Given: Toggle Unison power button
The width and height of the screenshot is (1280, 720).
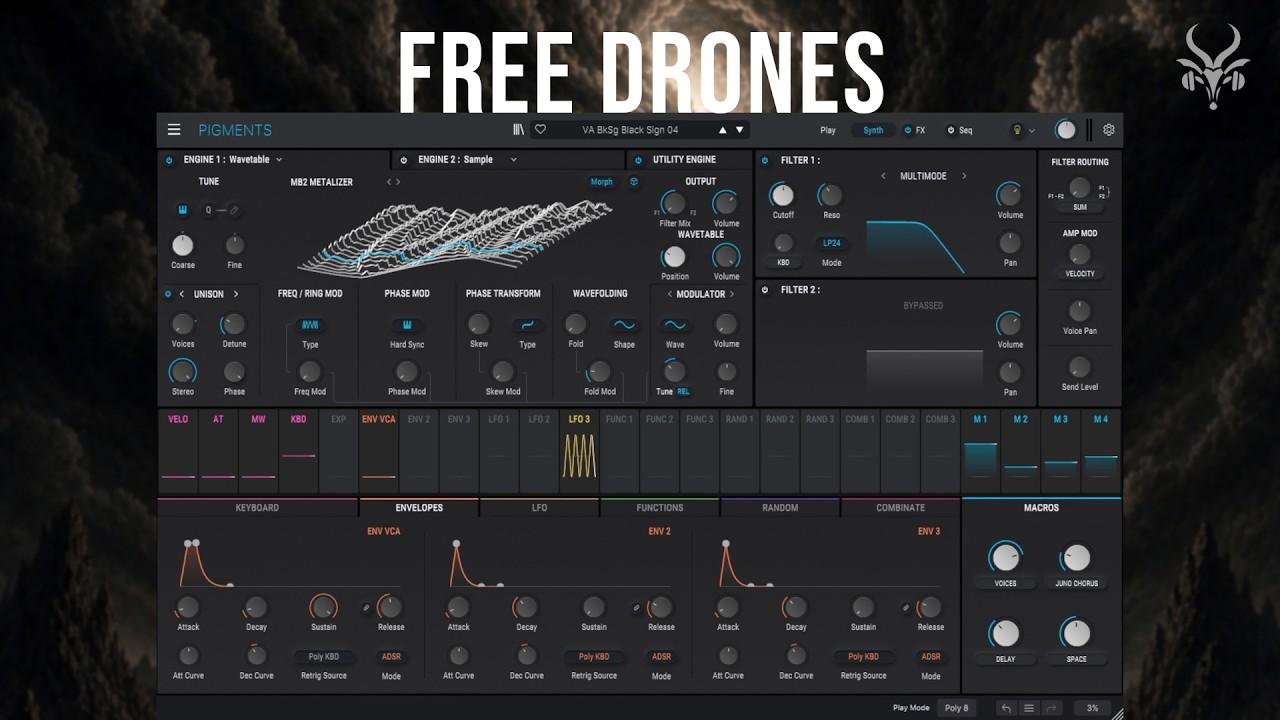Looking at the screenshot, I should point(168,294).
